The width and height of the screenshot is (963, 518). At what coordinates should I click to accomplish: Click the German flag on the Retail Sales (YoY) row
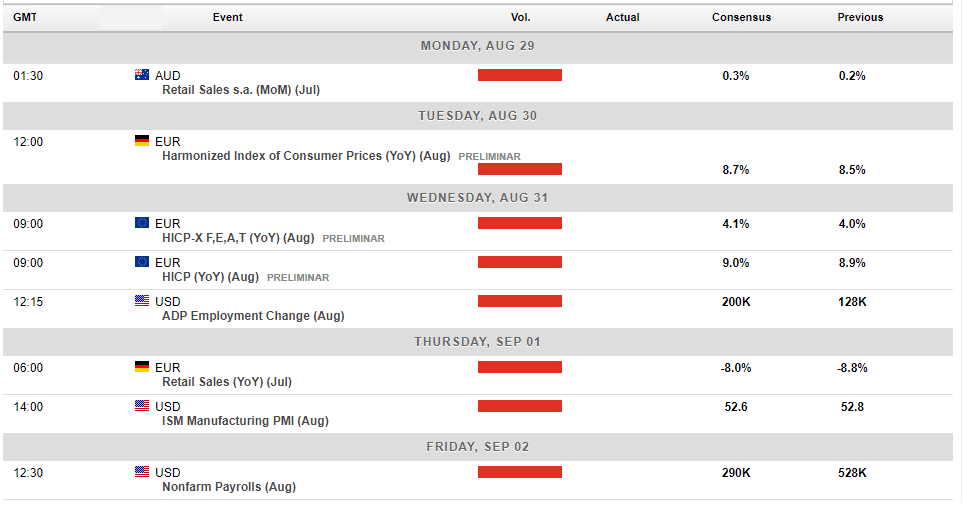[142, 367]
